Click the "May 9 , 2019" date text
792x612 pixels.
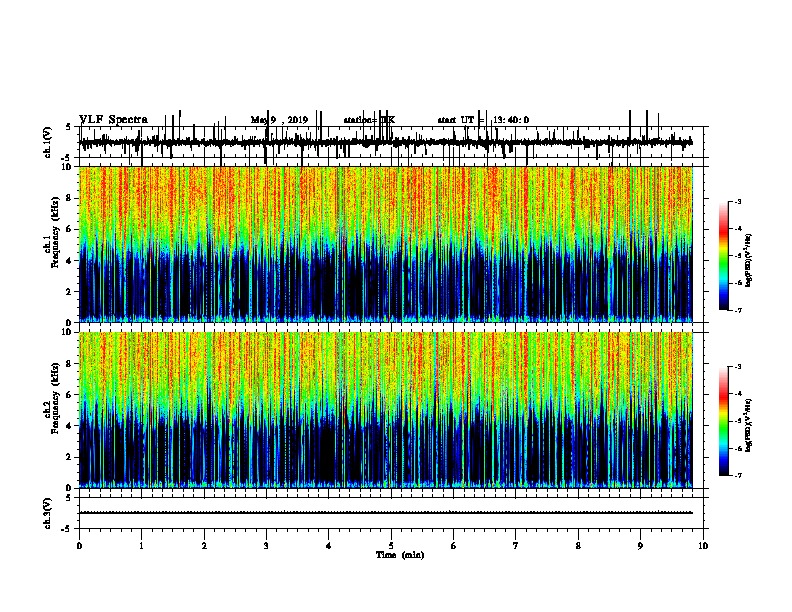[279, 120]
